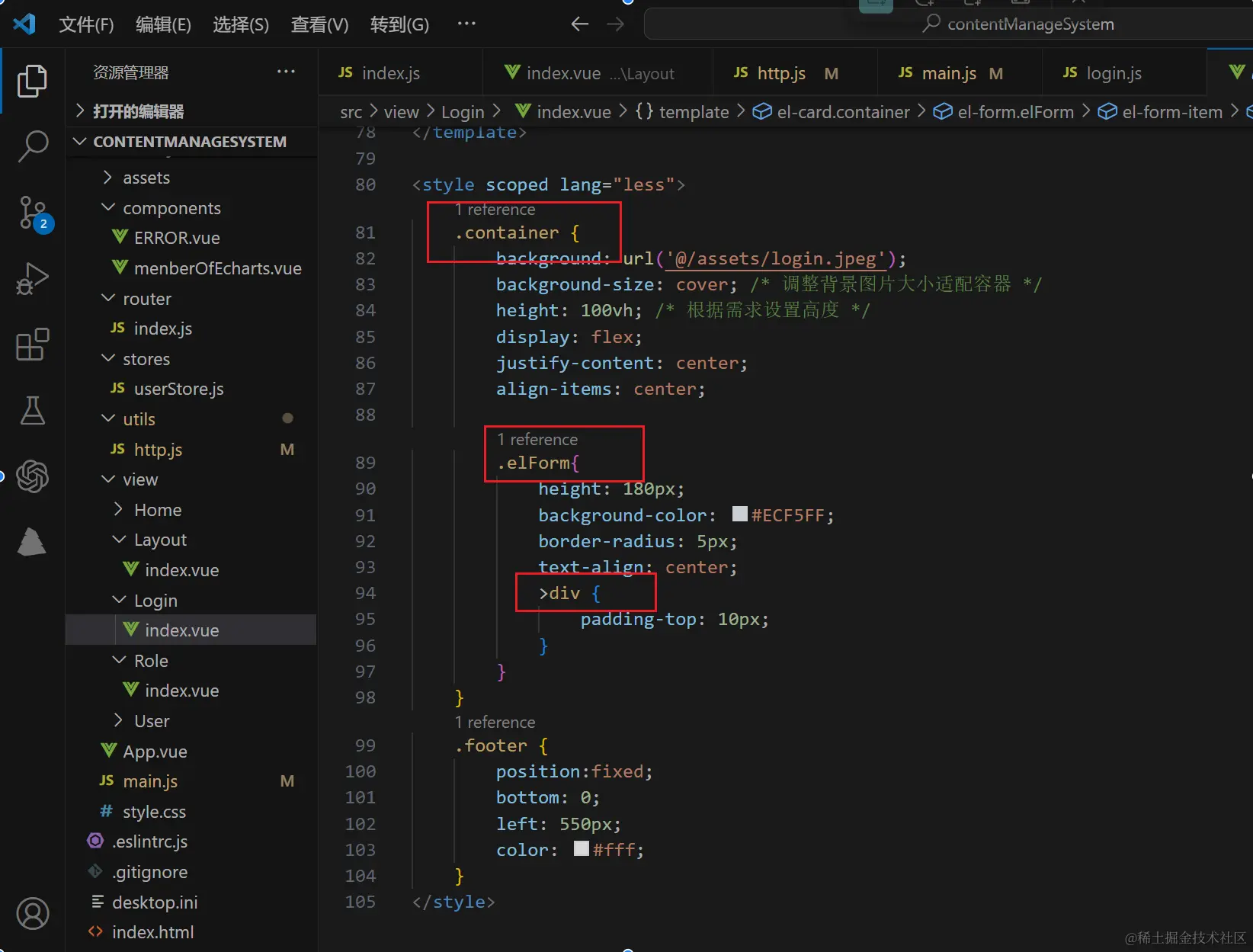Collapse the view folder

point(191,479)
